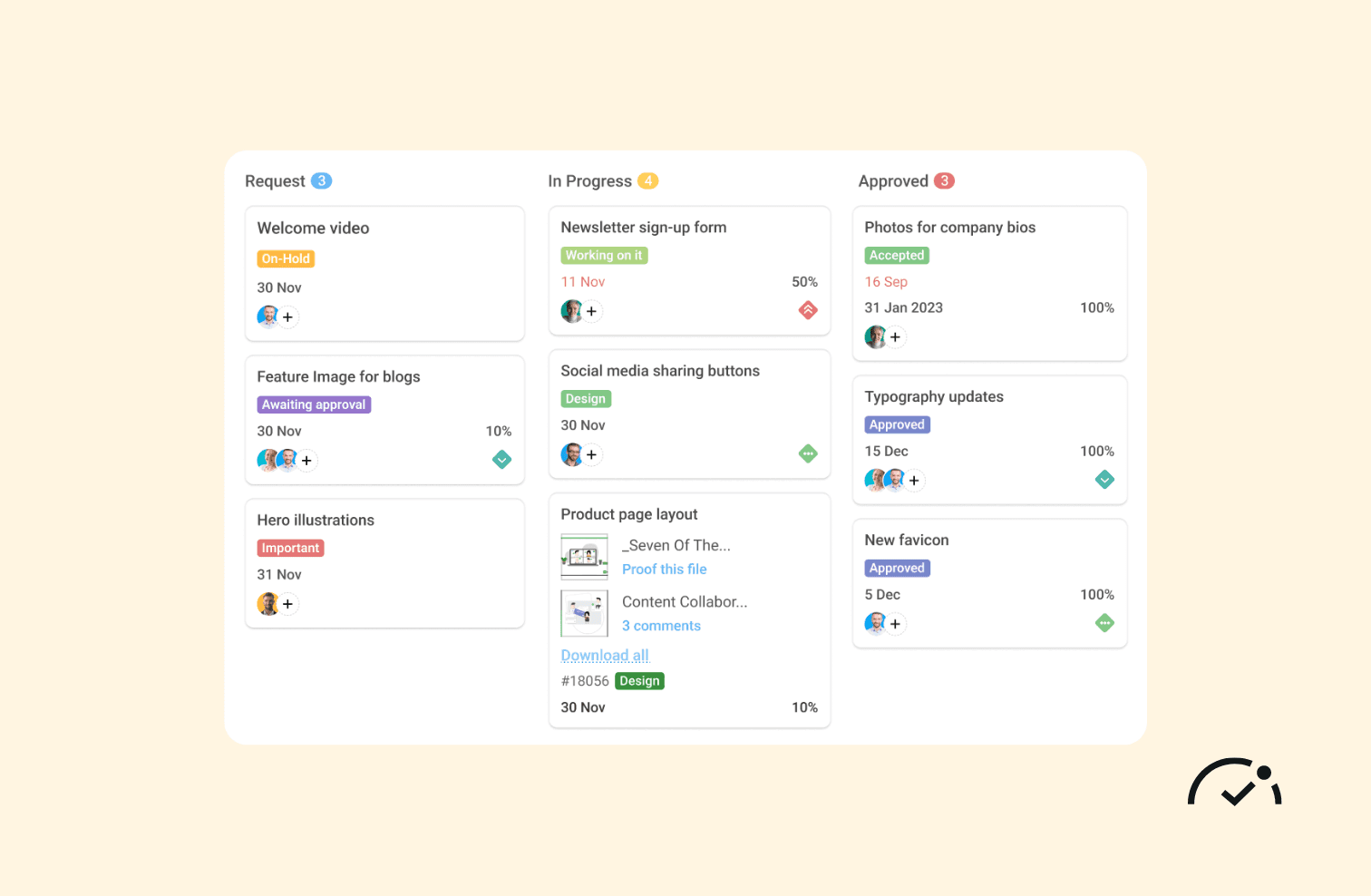Click Approved label on Typography updates

point(897,424)
